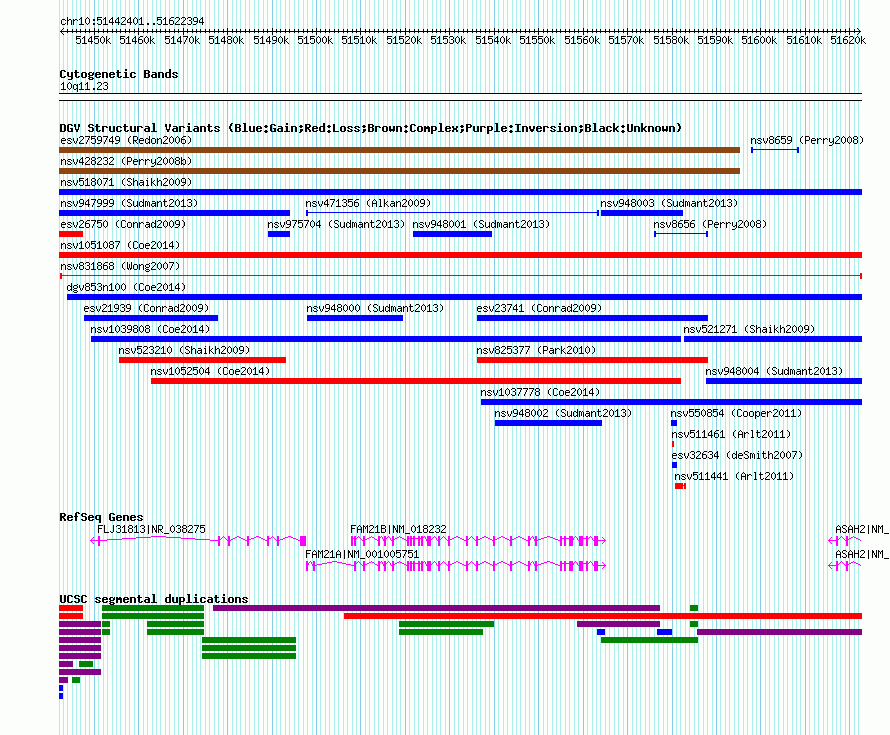Click the DGV Structural Variants track title
This screenshot has width=890, height=735.
pos(370,128)
